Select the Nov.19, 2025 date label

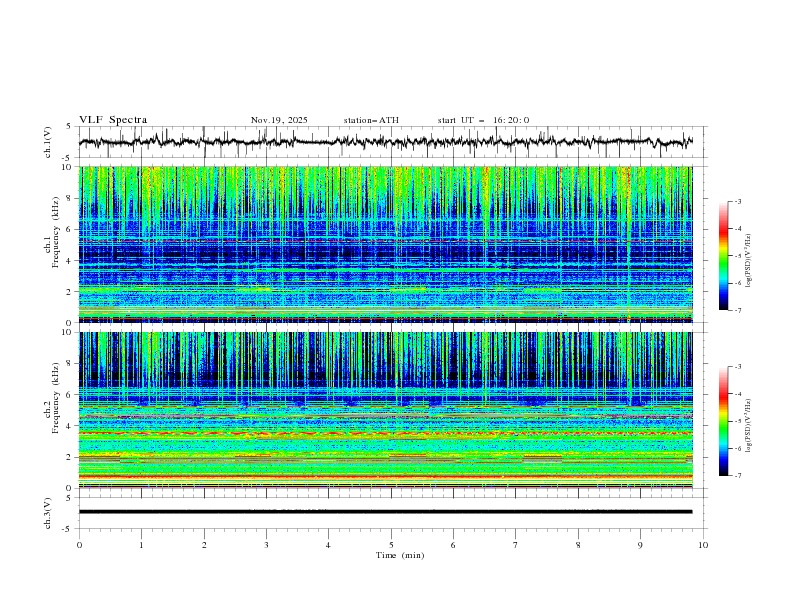coord(279,120)
